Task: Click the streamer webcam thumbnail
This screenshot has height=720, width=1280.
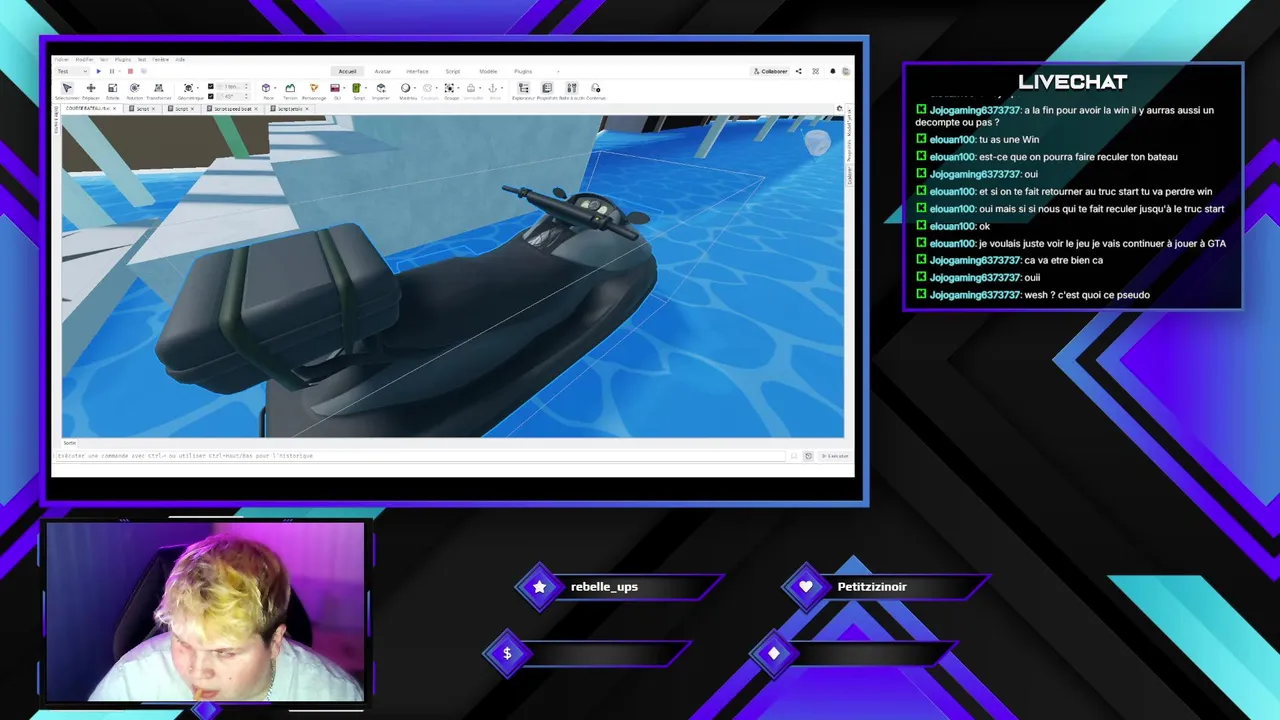Action: point(205,612)
